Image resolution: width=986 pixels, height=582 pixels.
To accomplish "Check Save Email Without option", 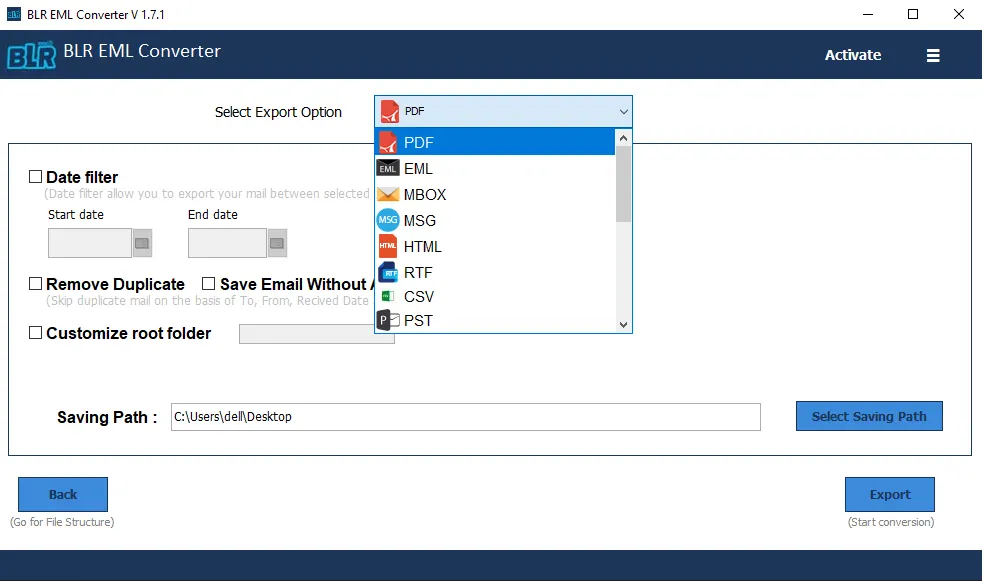I will (208, 283).
